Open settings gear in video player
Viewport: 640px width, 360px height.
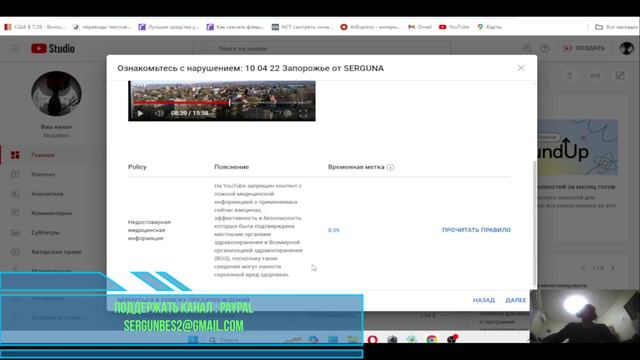tap(287, 113)
